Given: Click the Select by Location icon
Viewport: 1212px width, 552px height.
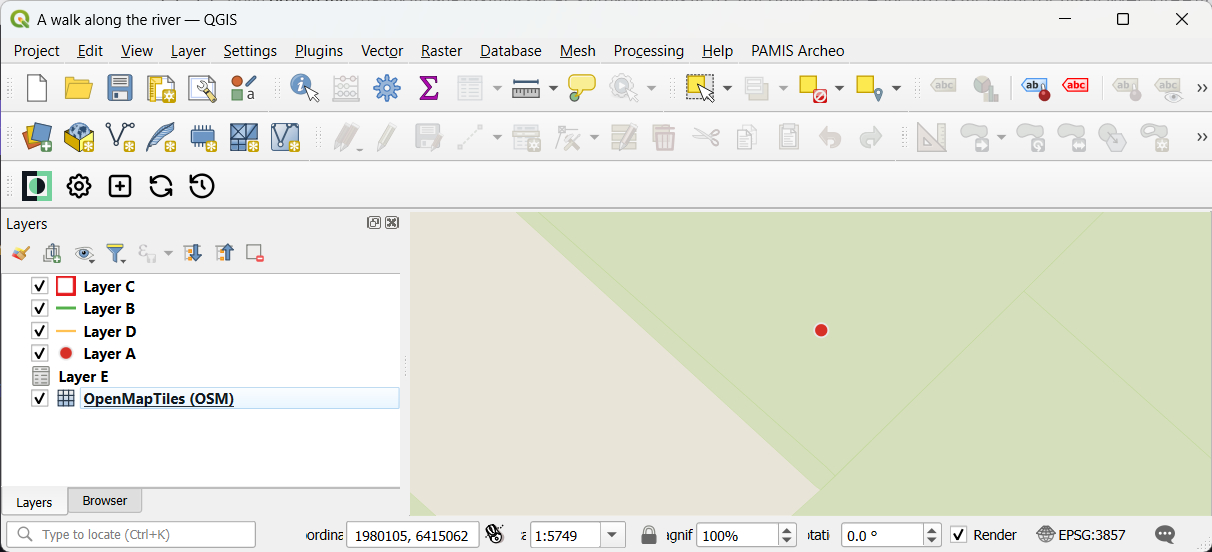Looking at the screenshot, I should 870,88.
